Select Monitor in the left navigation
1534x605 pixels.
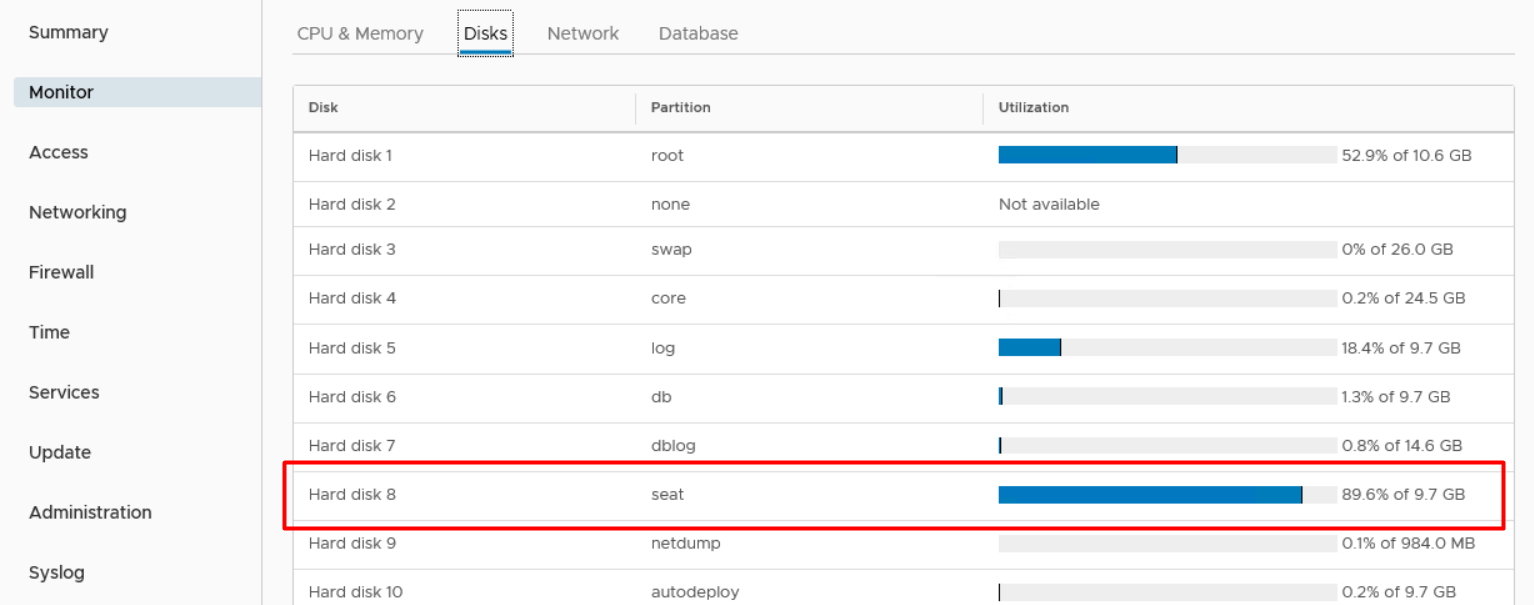[61, 92]
